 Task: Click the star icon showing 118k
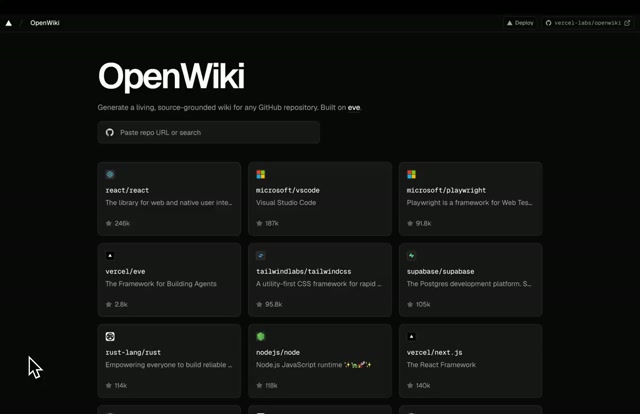coord(259,385)
